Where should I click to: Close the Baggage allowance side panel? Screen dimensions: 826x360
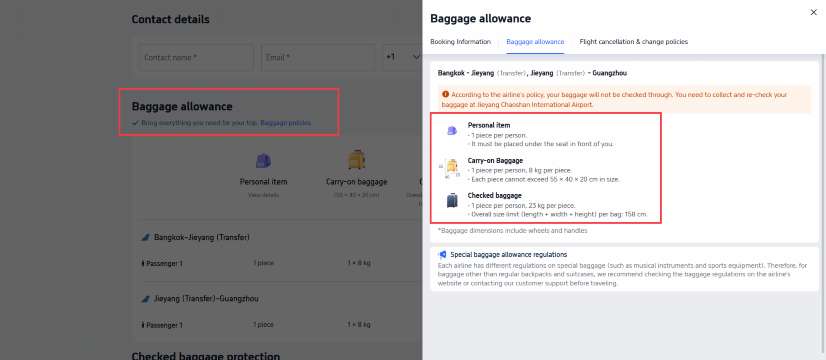pyautogui.click(x=813, y=12)
